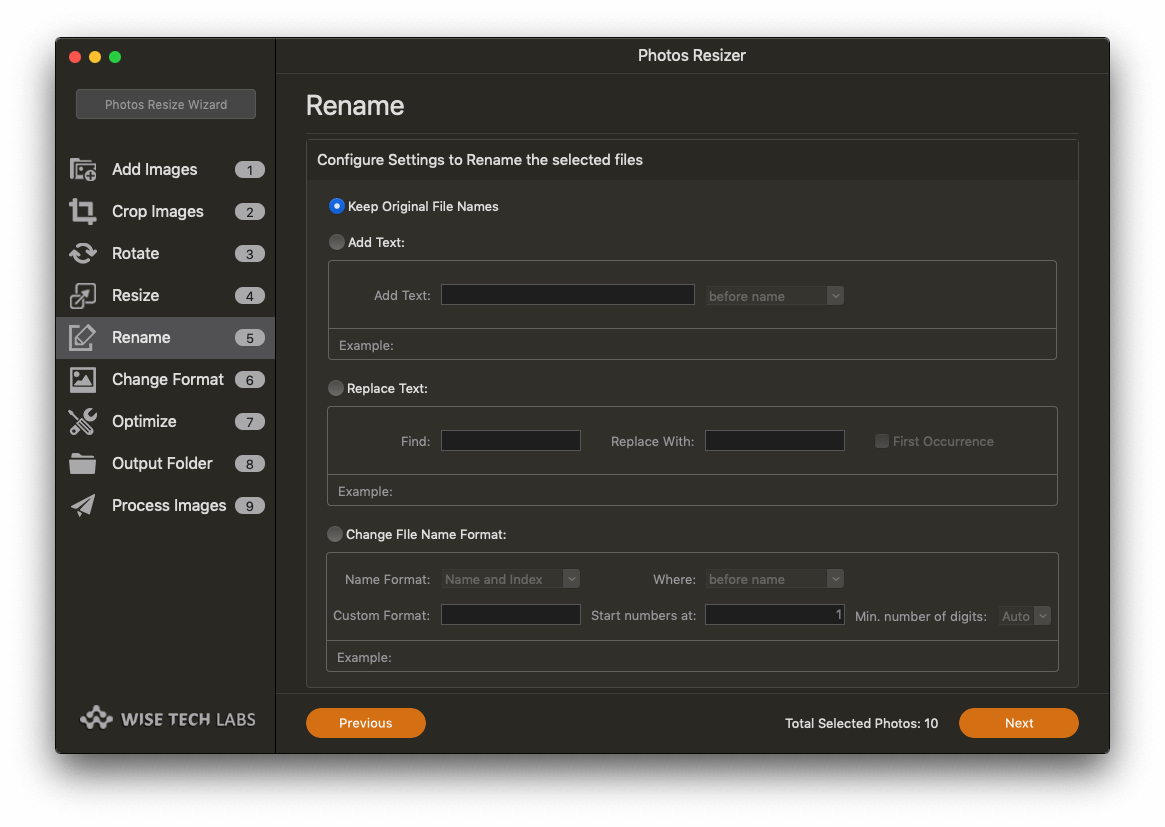Select Change File Name Format radio option
The image size is (1165, 827).
(335, 534)
